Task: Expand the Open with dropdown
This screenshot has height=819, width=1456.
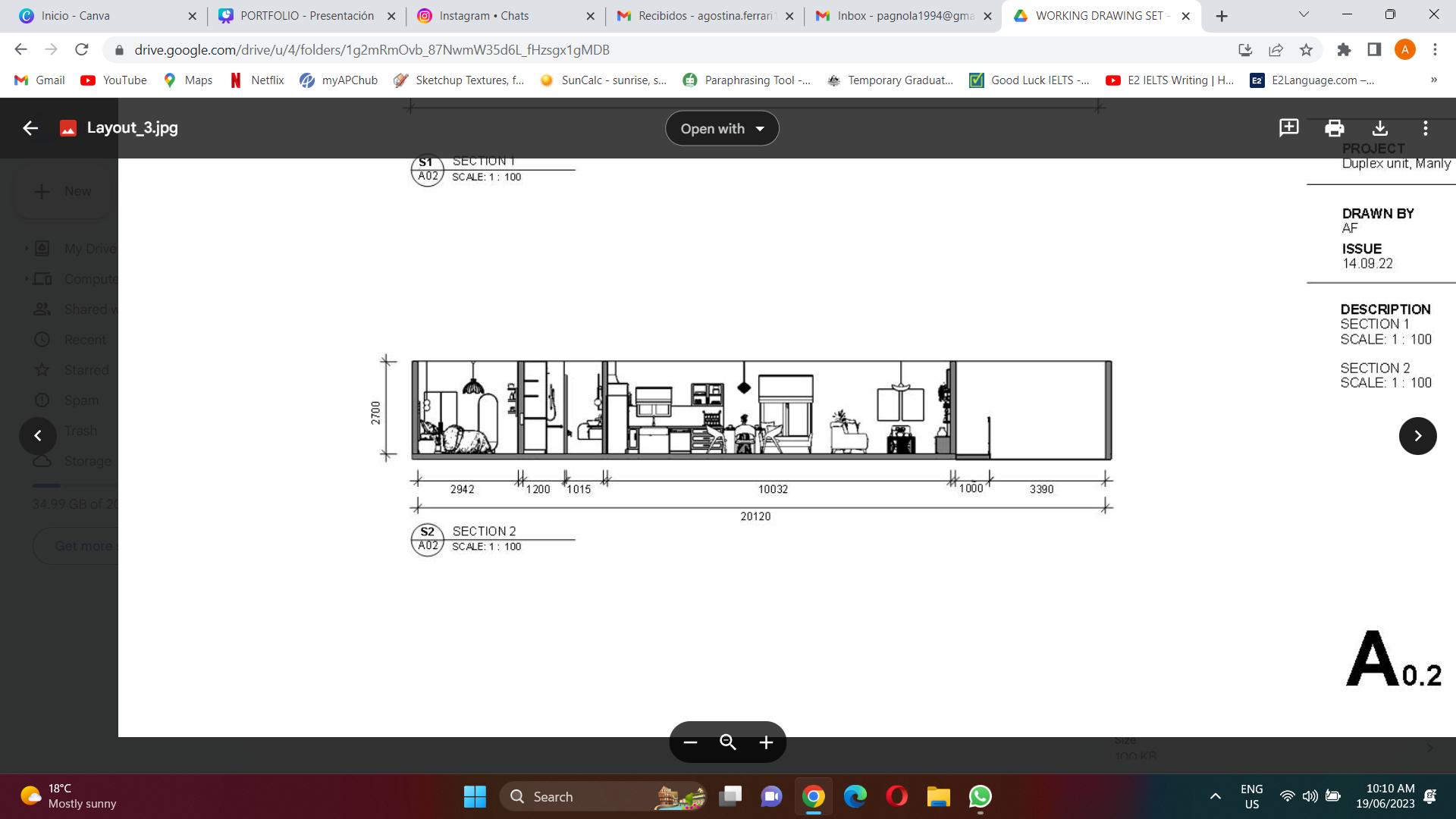Action: point(722,129)
